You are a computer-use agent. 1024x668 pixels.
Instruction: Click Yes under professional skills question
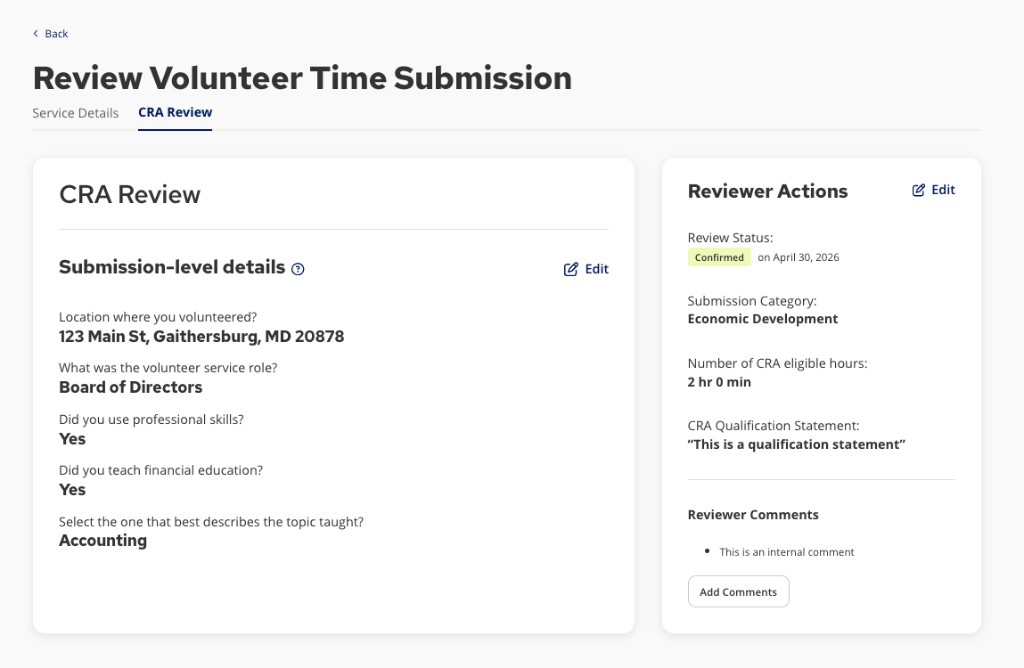click(72, 439)
